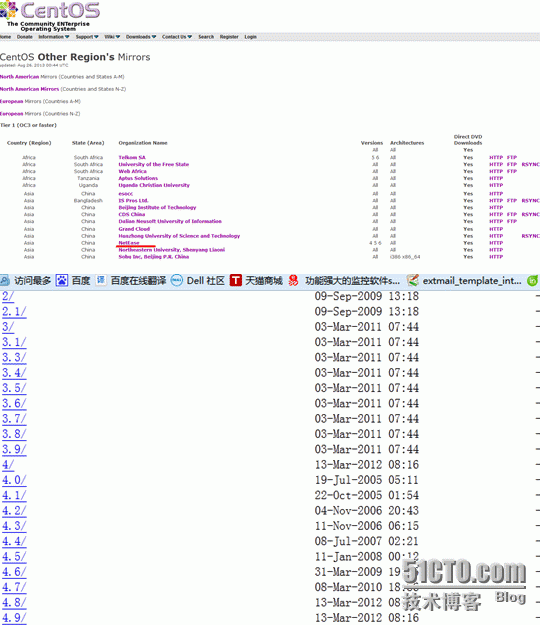Open the 2/ directory link
Image resolution: width=540 pixels, height=625 pixels.
[x=8, y=296]
